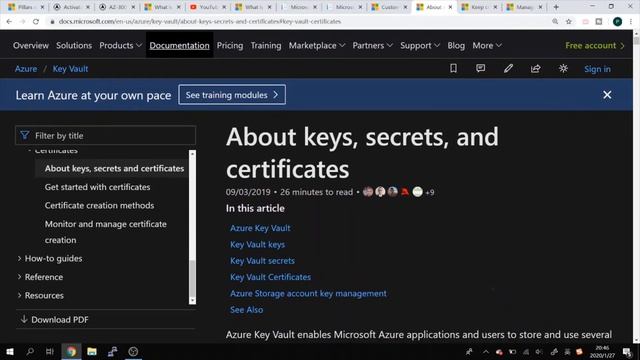This screenshot has width=640, height=360.
Task: Expand How-to guides tree node
Action: click(19, 258)
